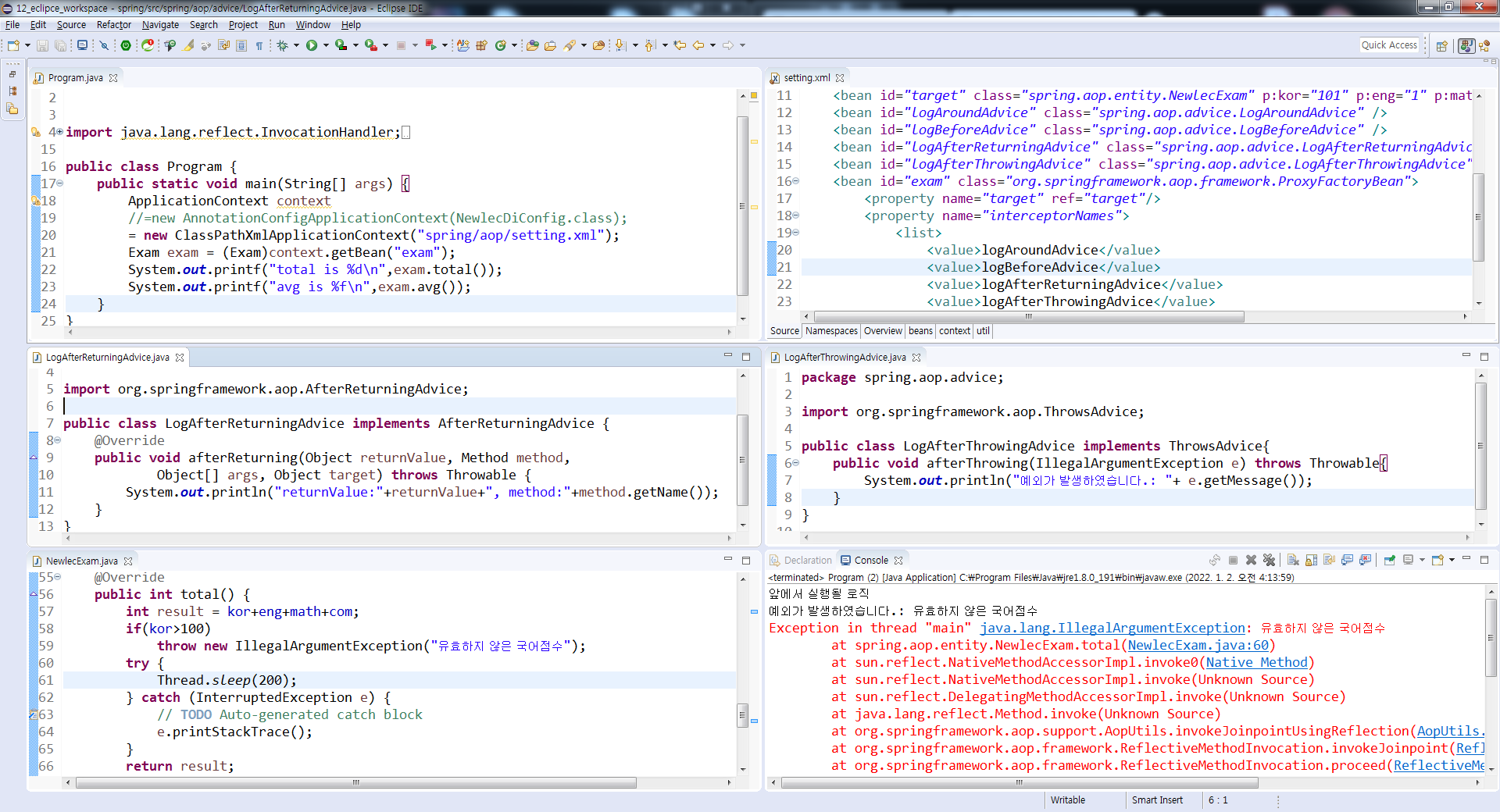This screenshot has height=812, width=1500.
Task: Toggle Mark Occurrences highlighter
Action: (x=188, y=45)
